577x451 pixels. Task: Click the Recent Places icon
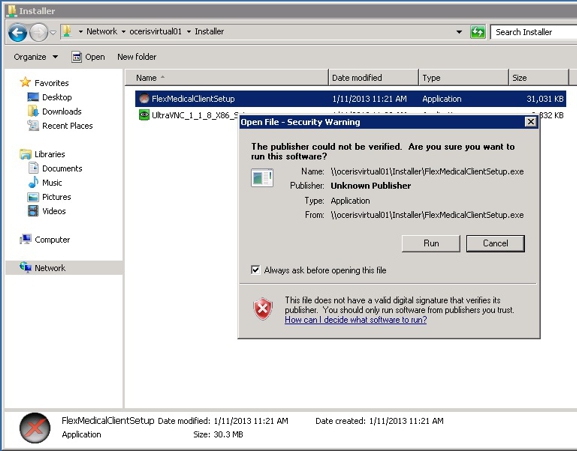[33, 125]
